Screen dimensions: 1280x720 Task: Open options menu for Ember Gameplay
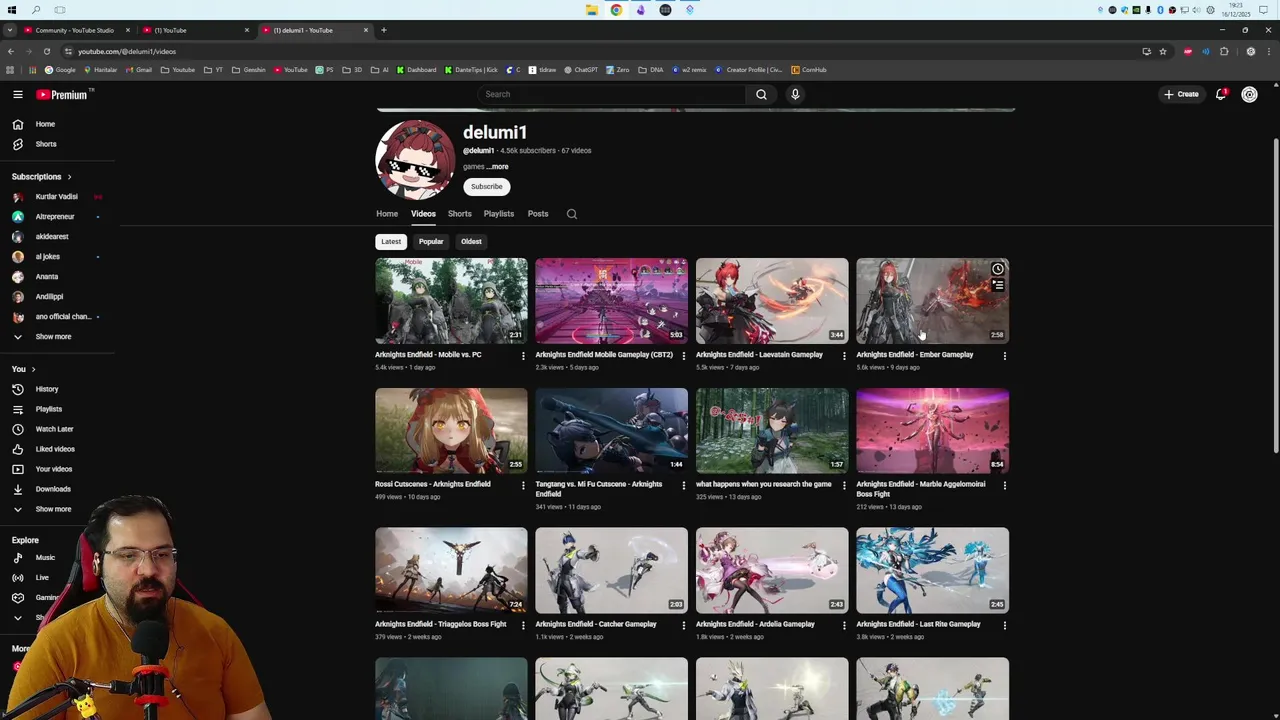point(1004,356)
